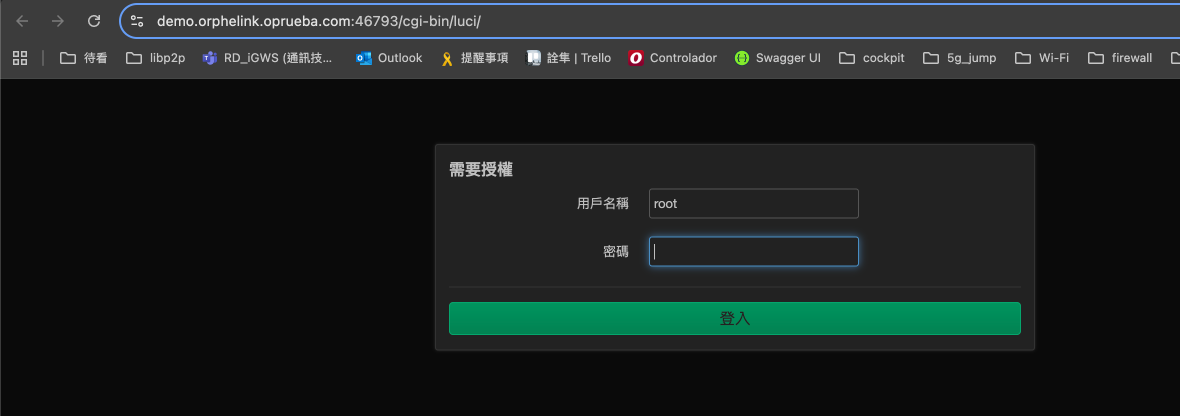Open the Swagger UI bookmark
This screenshot has width=1180, height=416.
click(x=777, y=58)
